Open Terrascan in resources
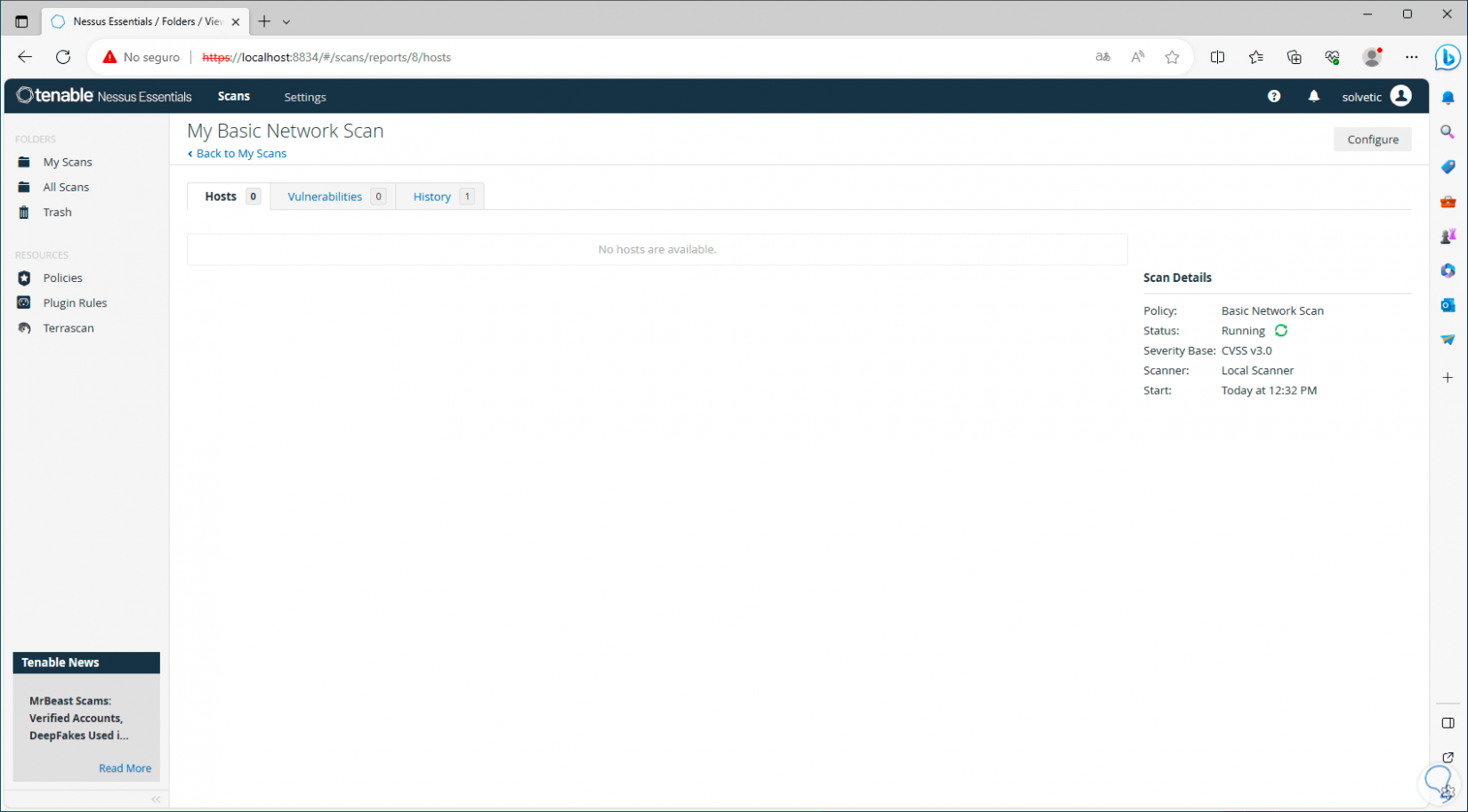1468x812 pixels. click(x=69, y=327)
